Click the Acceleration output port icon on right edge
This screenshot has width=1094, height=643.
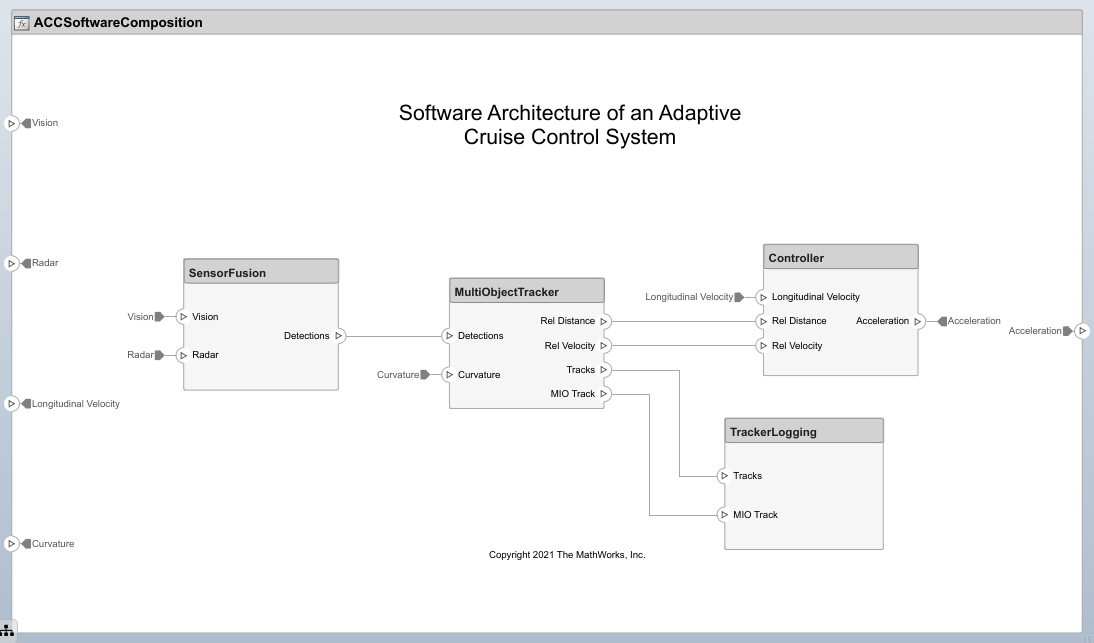coord(1084,331)
